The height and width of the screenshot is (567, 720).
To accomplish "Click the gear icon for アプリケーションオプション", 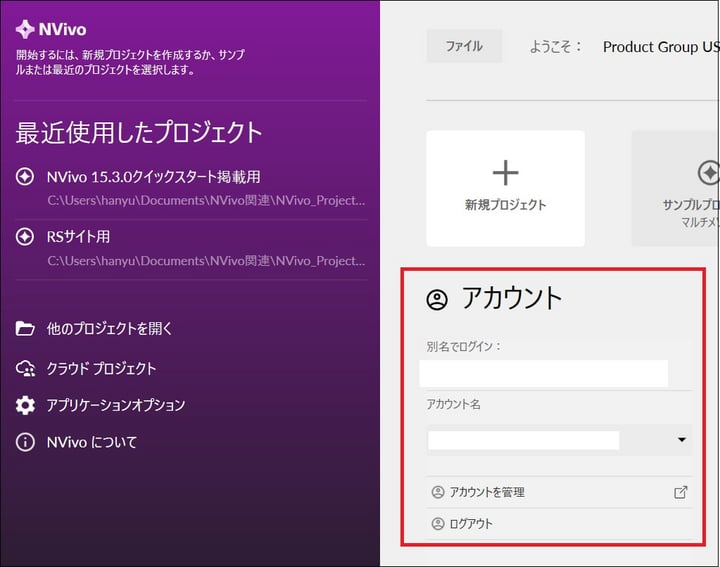I will 25,405.
